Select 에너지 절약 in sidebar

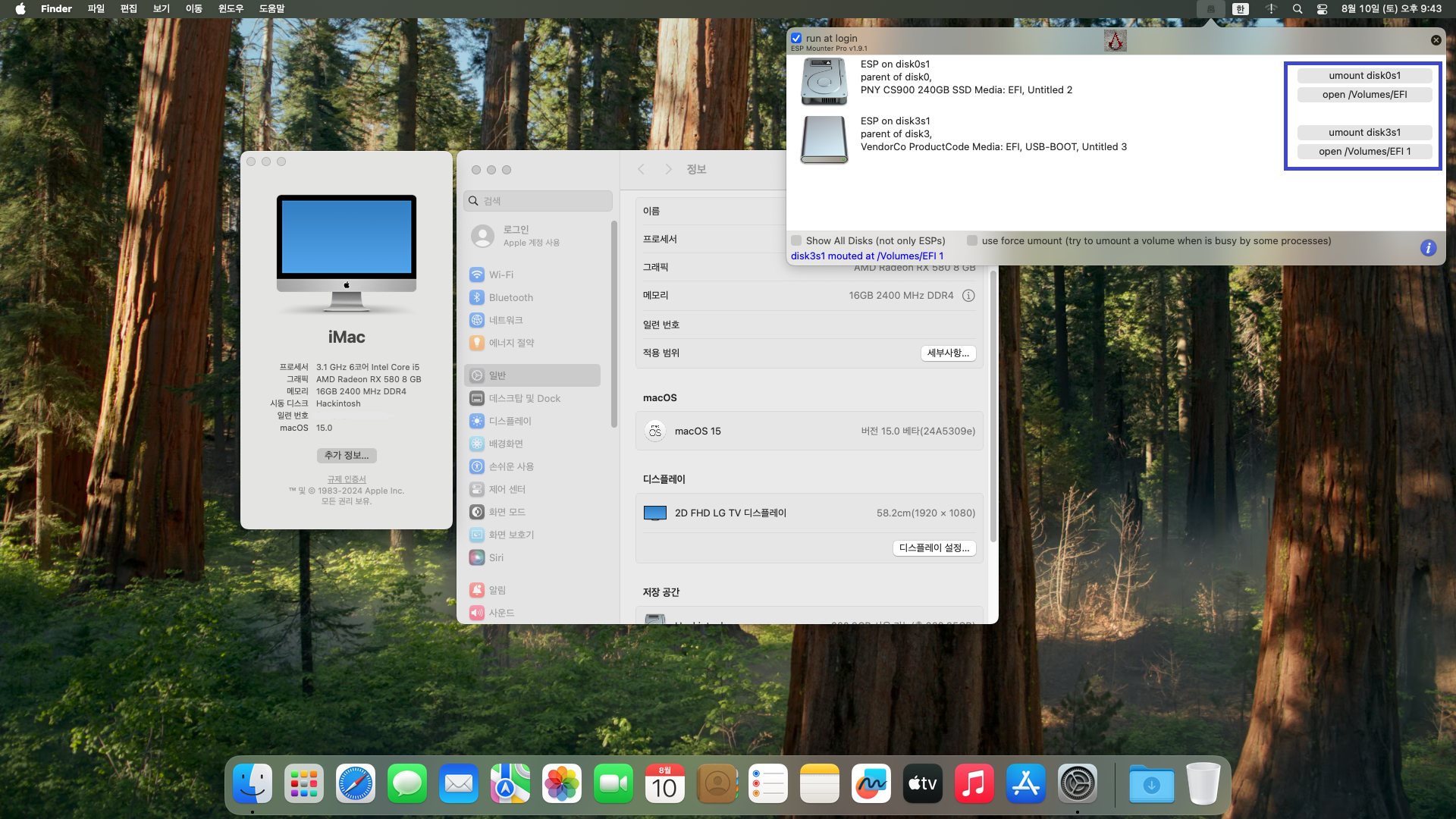pyautogui.click(x=532, y=343)
